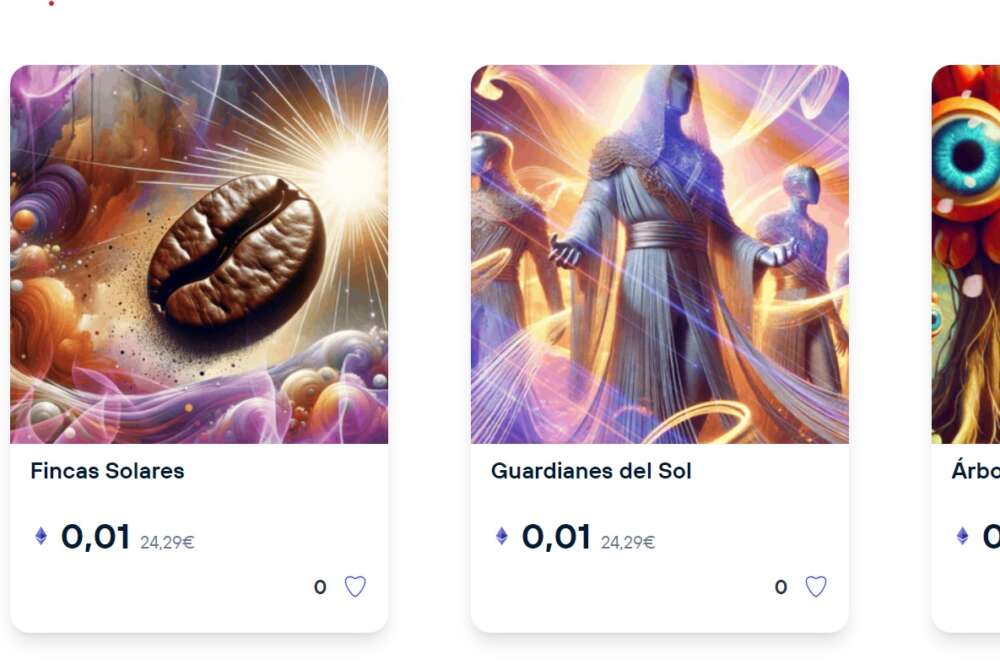The width and height of the screenshot is (1000, 665).
Task: Open the Guardianes del Sol title link
Action: pos(591,471)
